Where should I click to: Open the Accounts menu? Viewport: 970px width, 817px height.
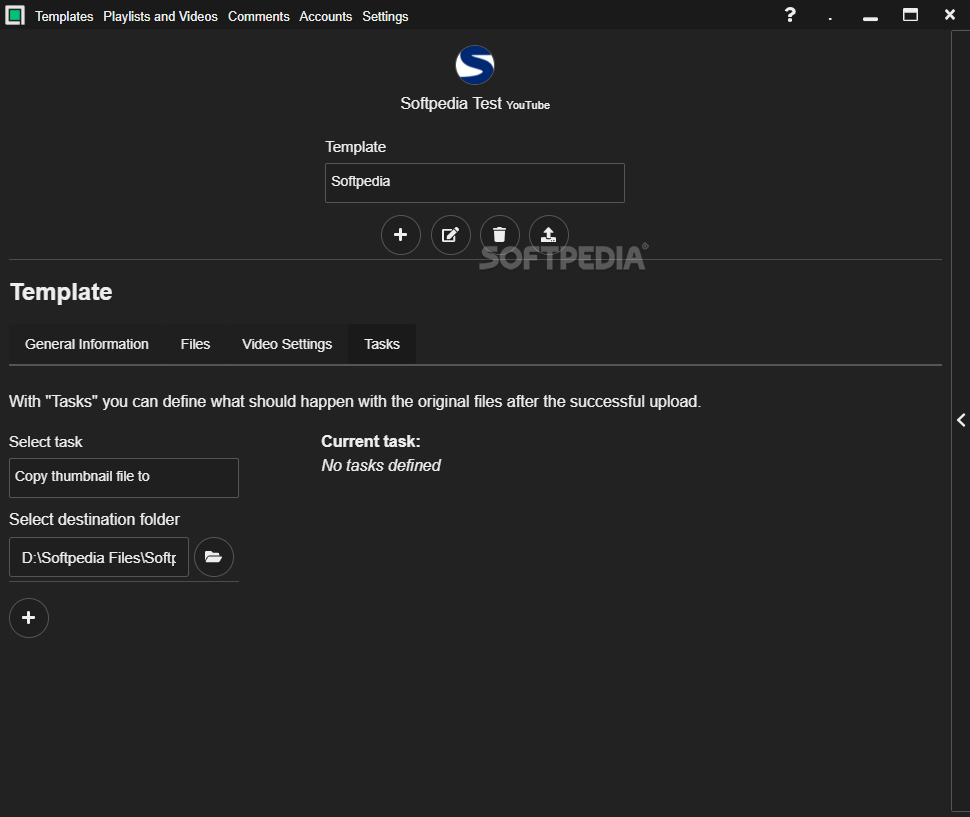325,17
